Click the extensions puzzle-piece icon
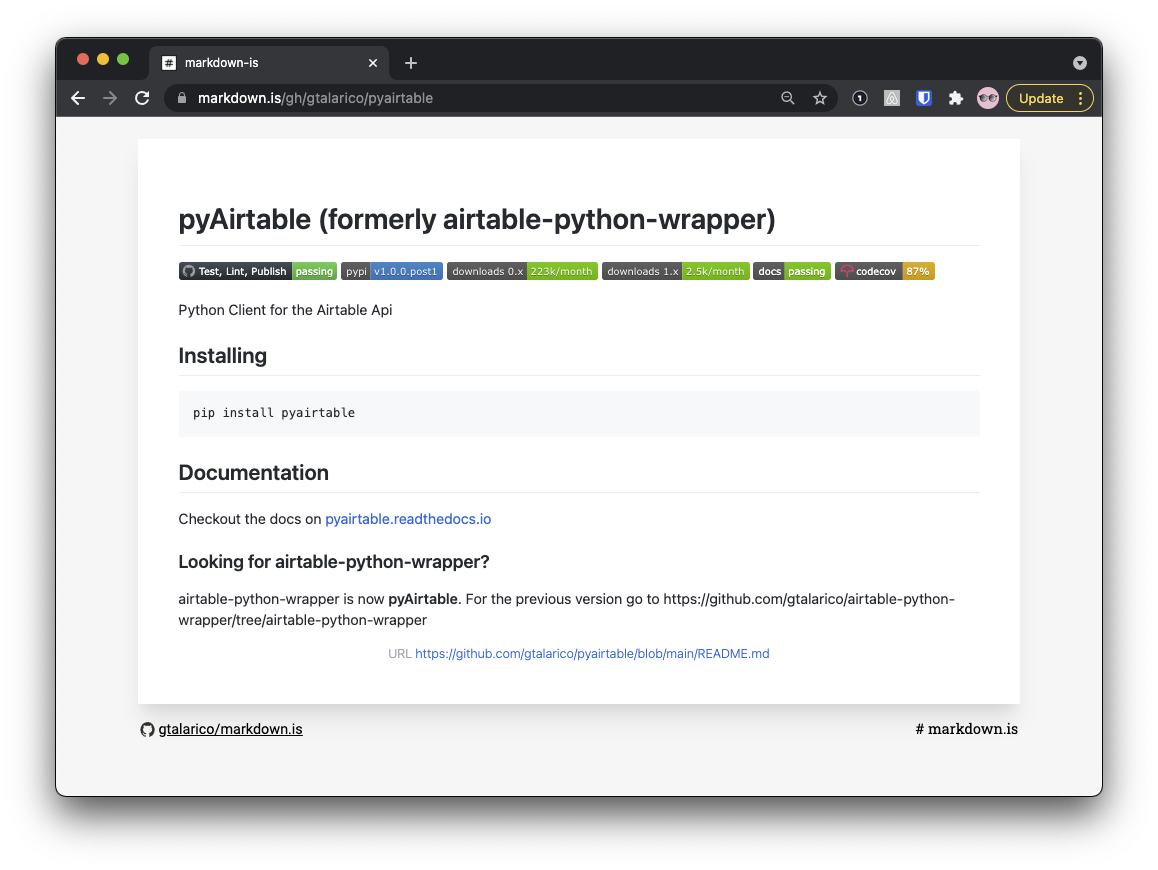 [x=955, y=97]
